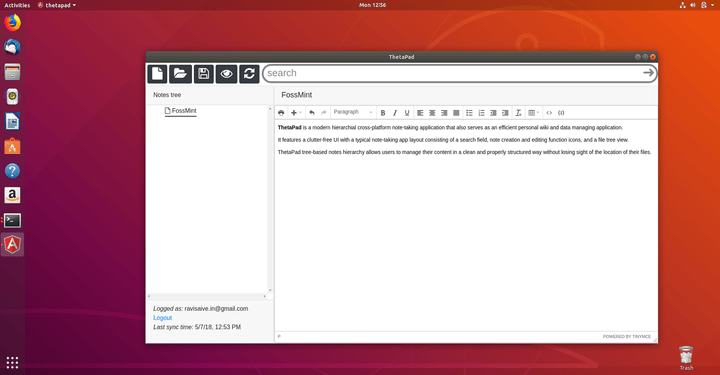Insert a numbered list
720x375 pixels.
point(481,112)
